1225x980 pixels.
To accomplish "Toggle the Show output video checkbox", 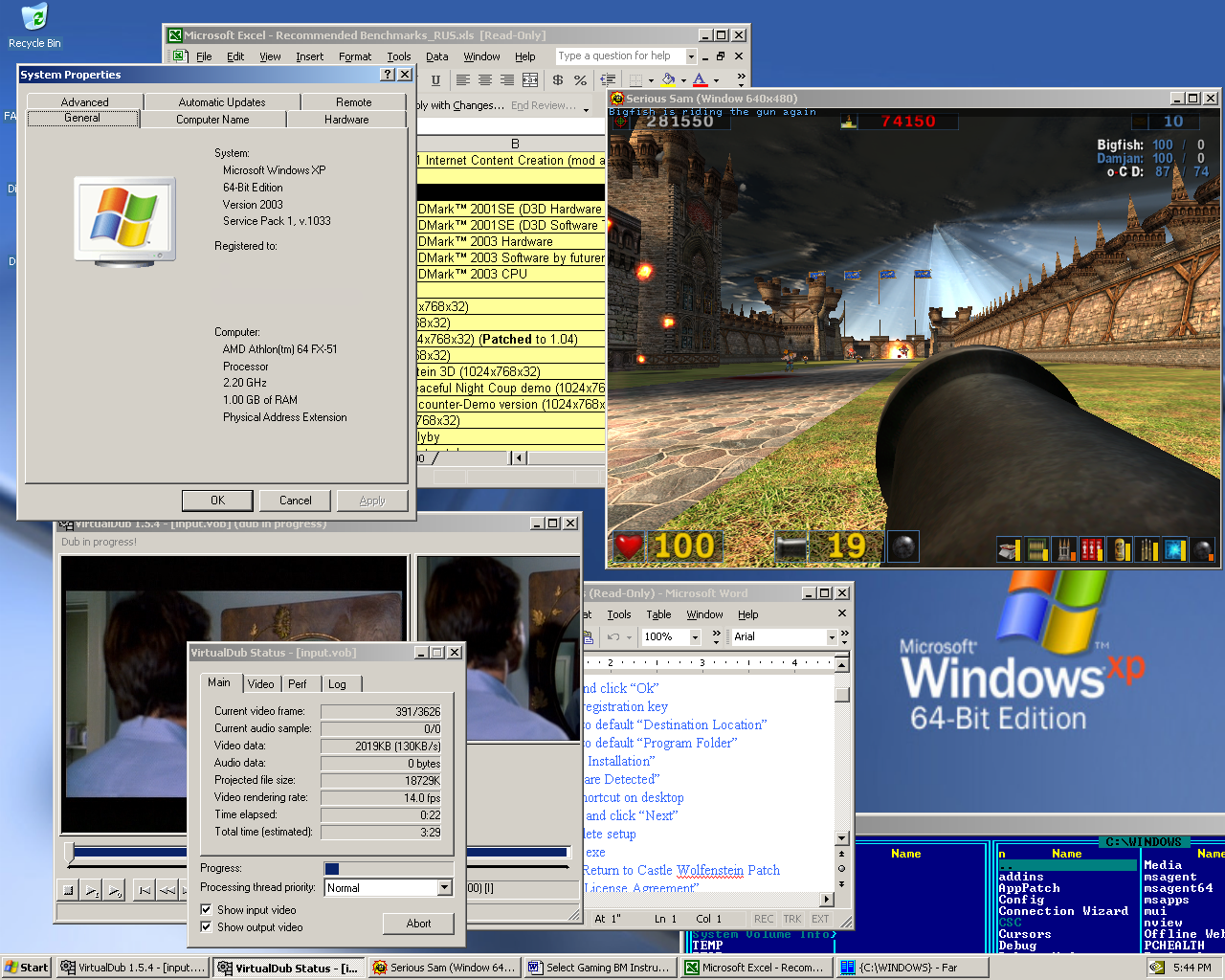I will (206, 926).
